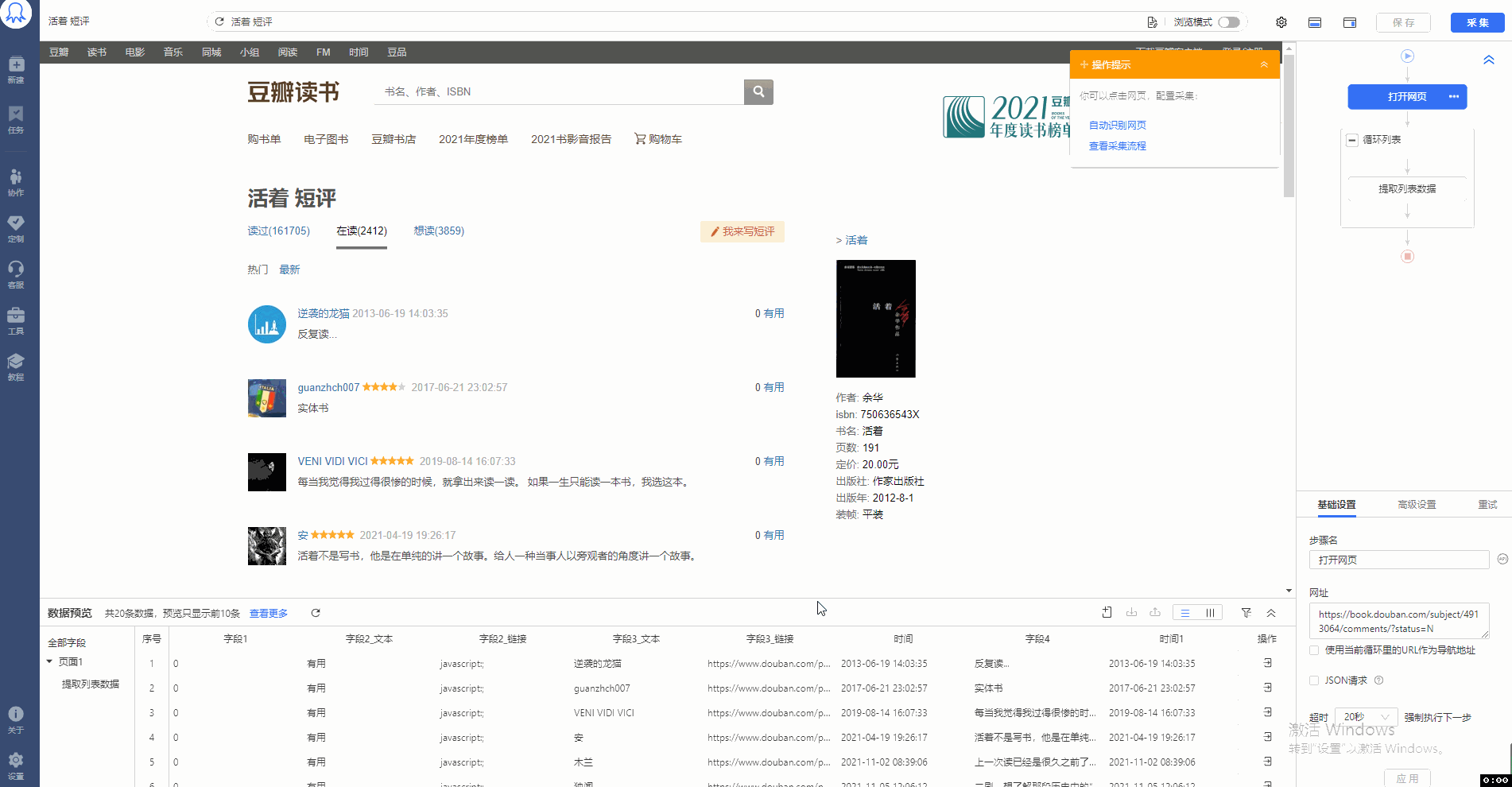Screen dimensions: 1512x787
Task: Open the gear settings icon in top toolbar
Action: pyautogui.click(x=1281, y=22)
